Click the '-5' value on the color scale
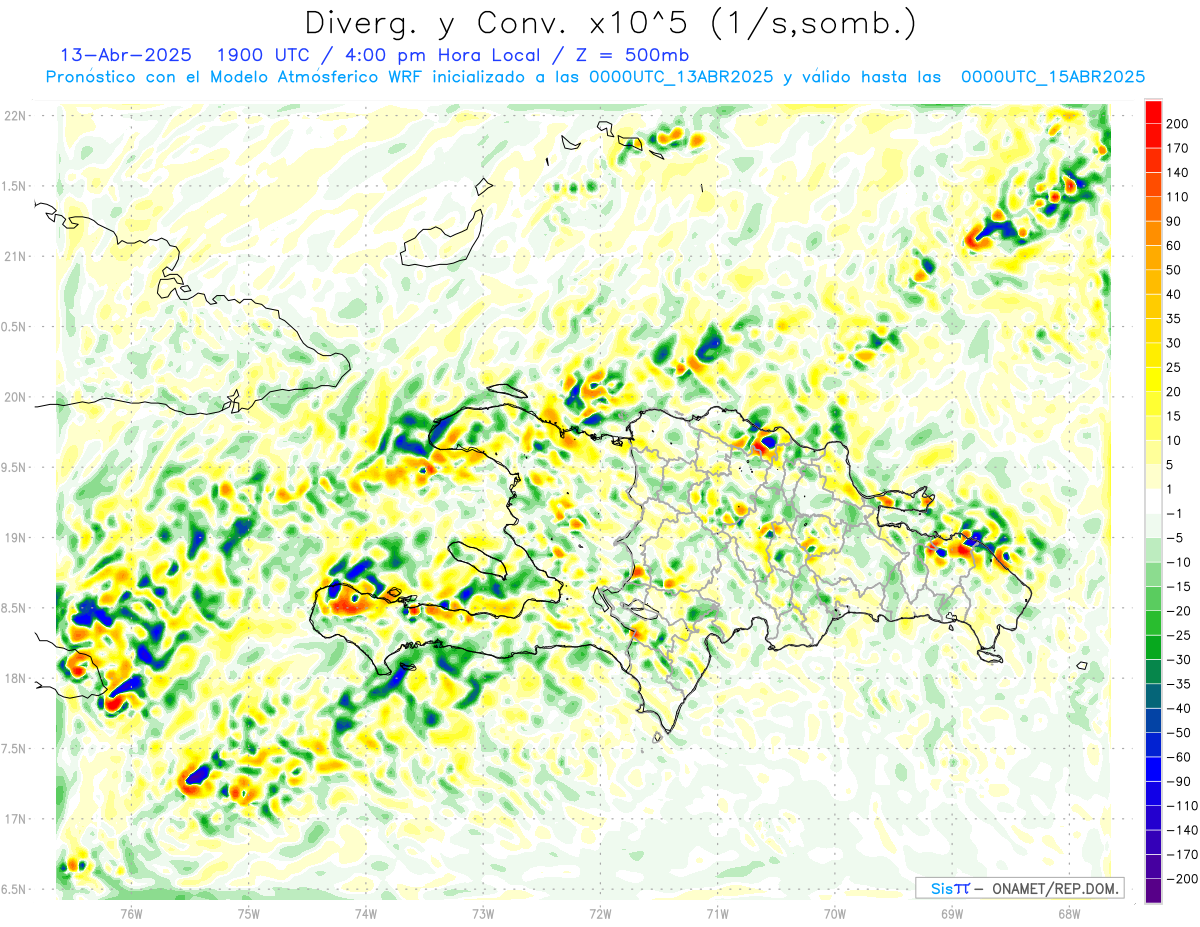The image size is (1200, 927). (1176, 538)
